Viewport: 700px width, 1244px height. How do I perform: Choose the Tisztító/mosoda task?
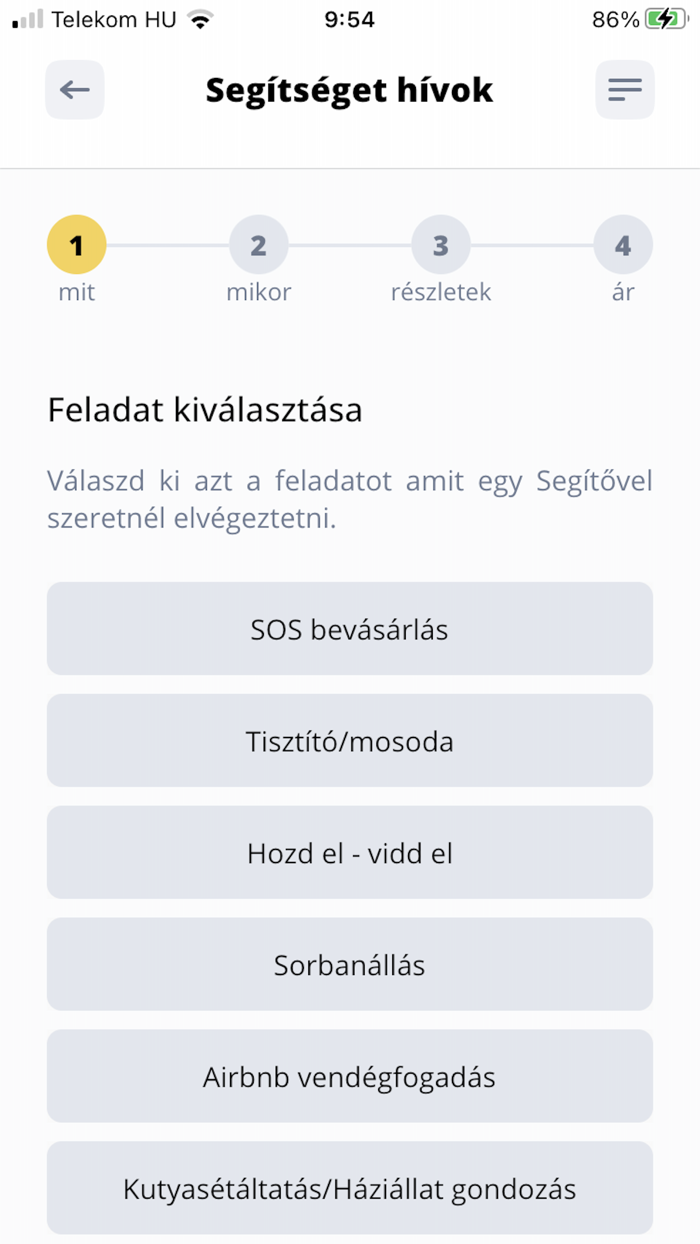click(350, 740)
